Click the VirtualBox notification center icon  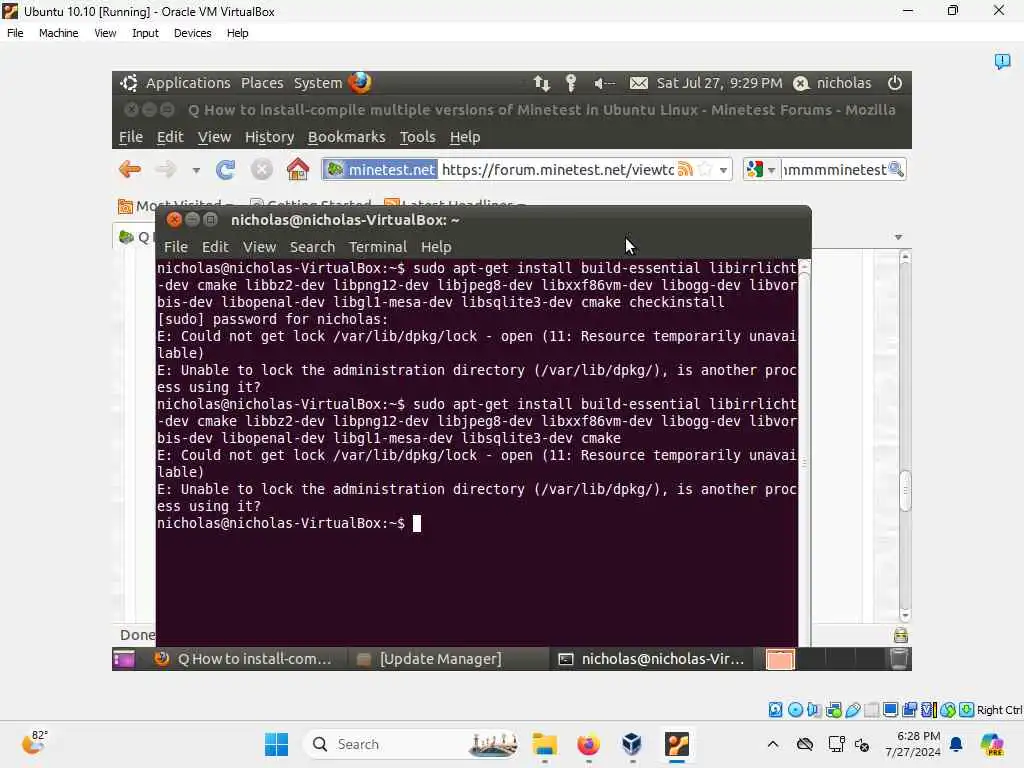(x=1002, y=61)
